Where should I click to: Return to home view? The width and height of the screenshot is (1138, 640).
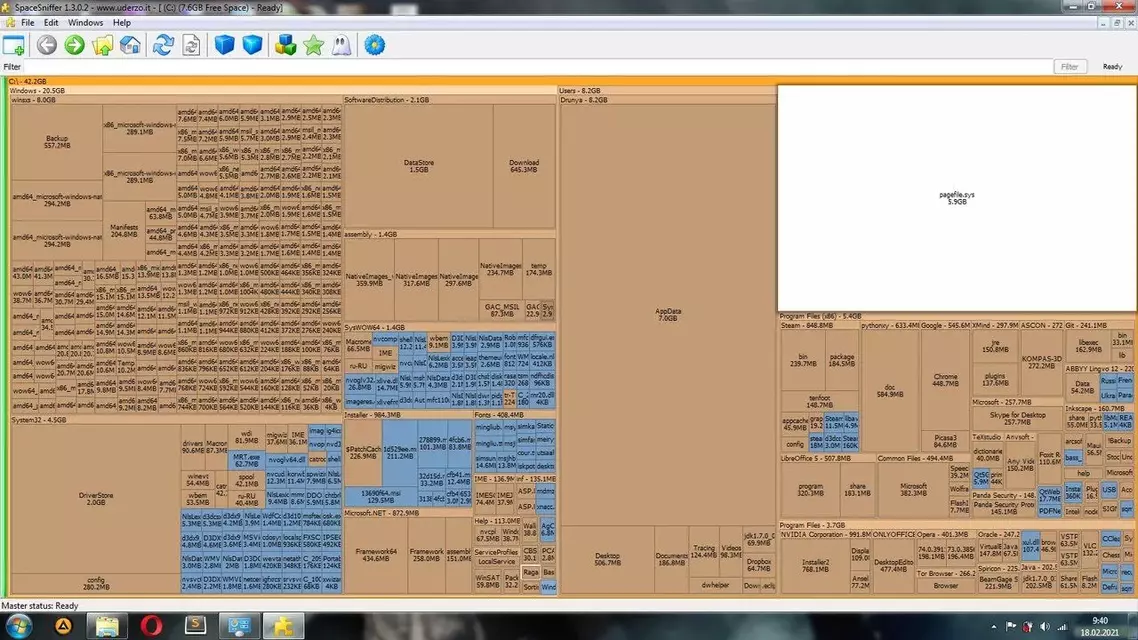click(x=130, y=45)
